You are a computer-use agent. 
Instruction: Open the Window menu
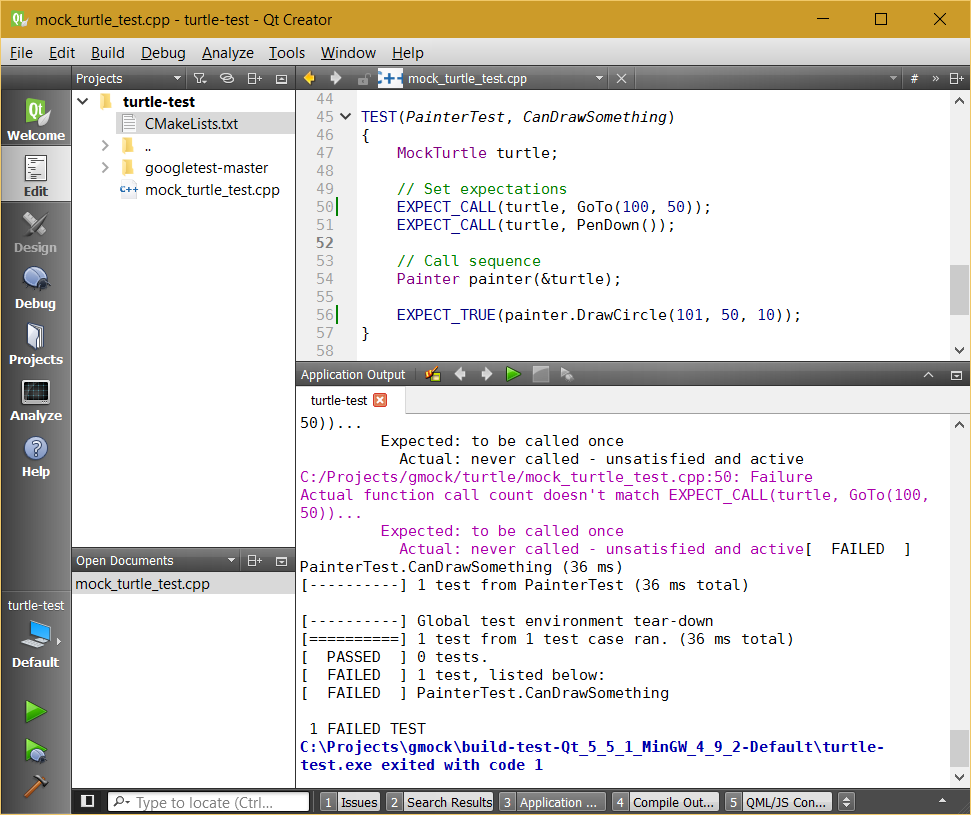(348, 53)
